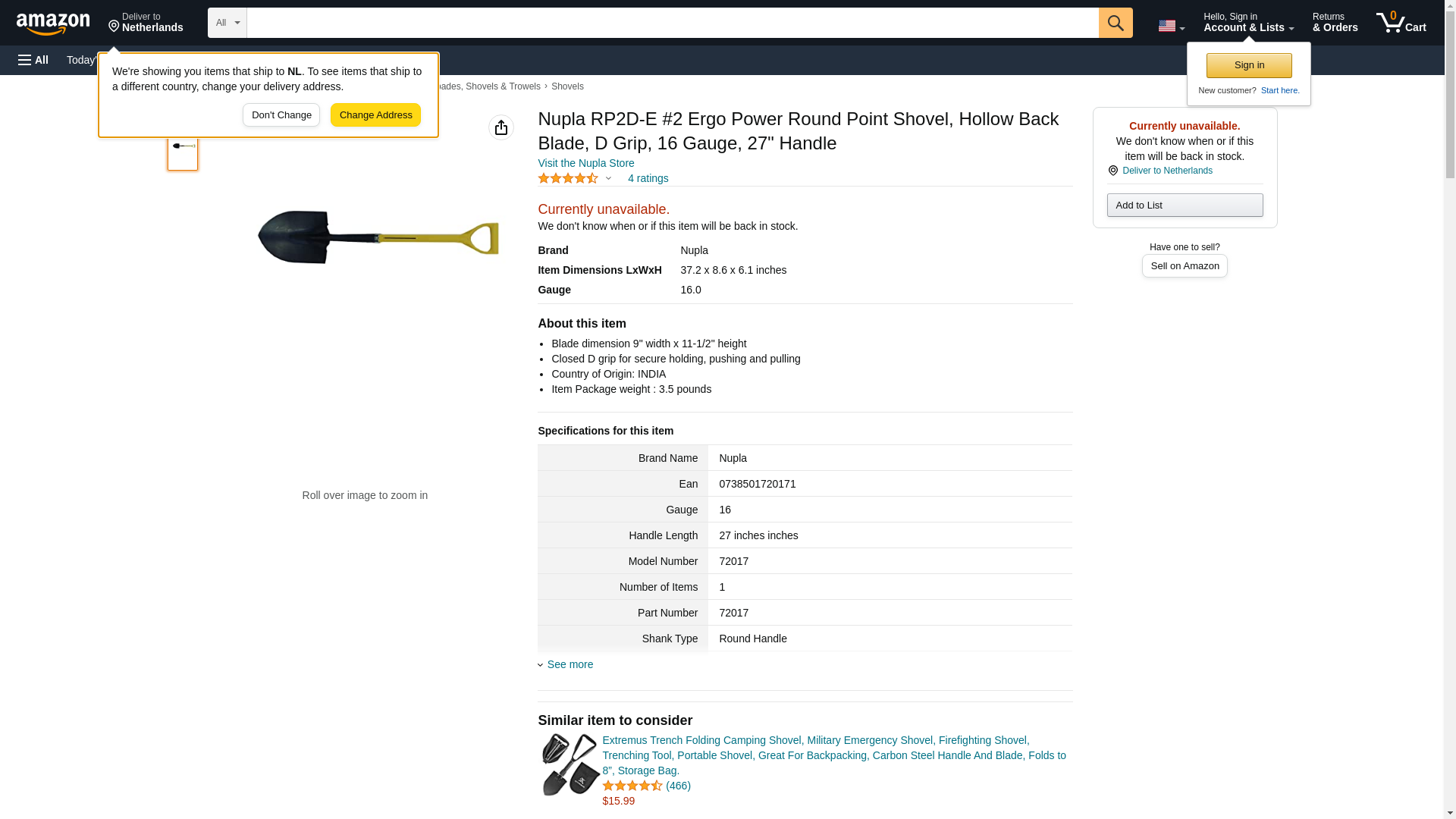Open Returns & Orders
The image size is (1456, 819).
tap(1335, 23)
